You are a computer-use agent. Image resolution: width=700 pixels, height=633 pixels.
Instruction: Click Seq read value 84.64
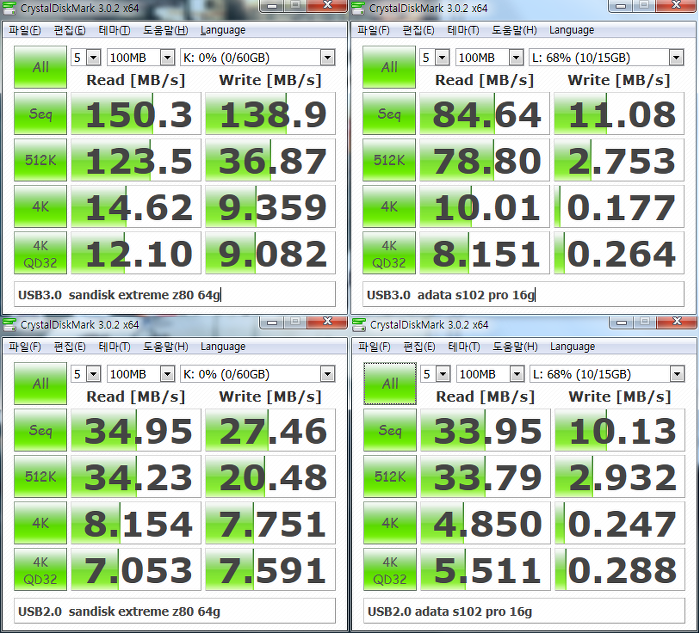(x=484, y=113)
